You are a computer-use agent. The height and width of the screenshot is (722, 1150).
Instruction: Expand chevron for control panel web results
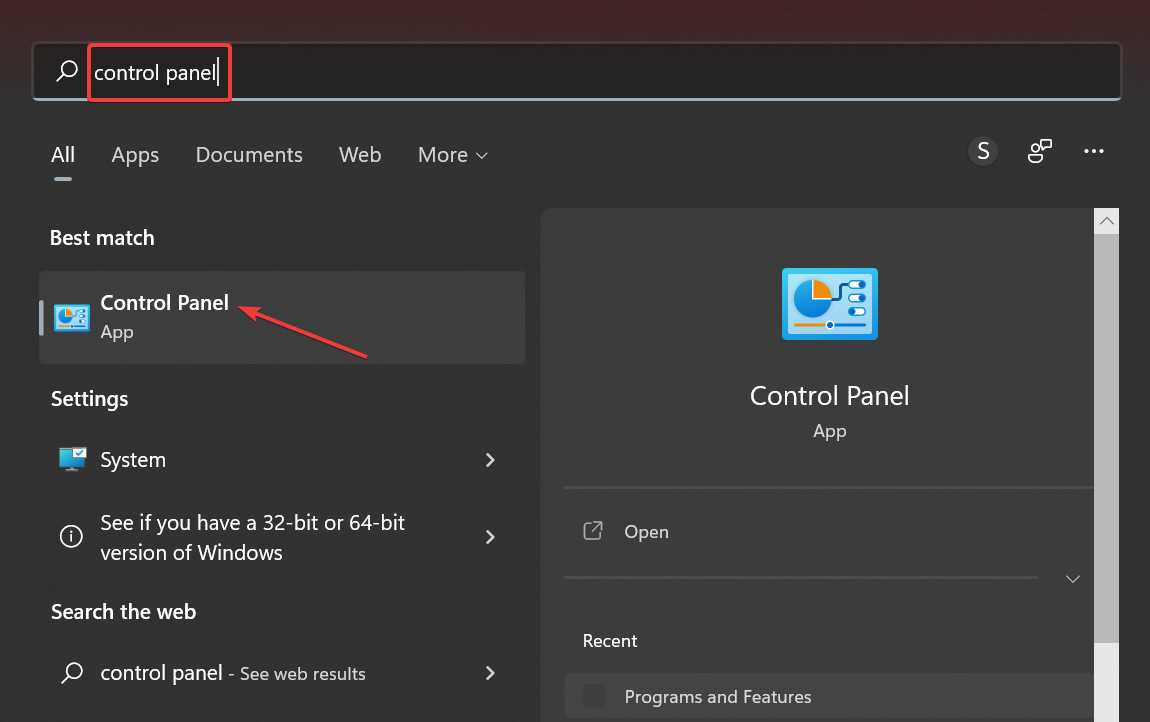point(490,673)
